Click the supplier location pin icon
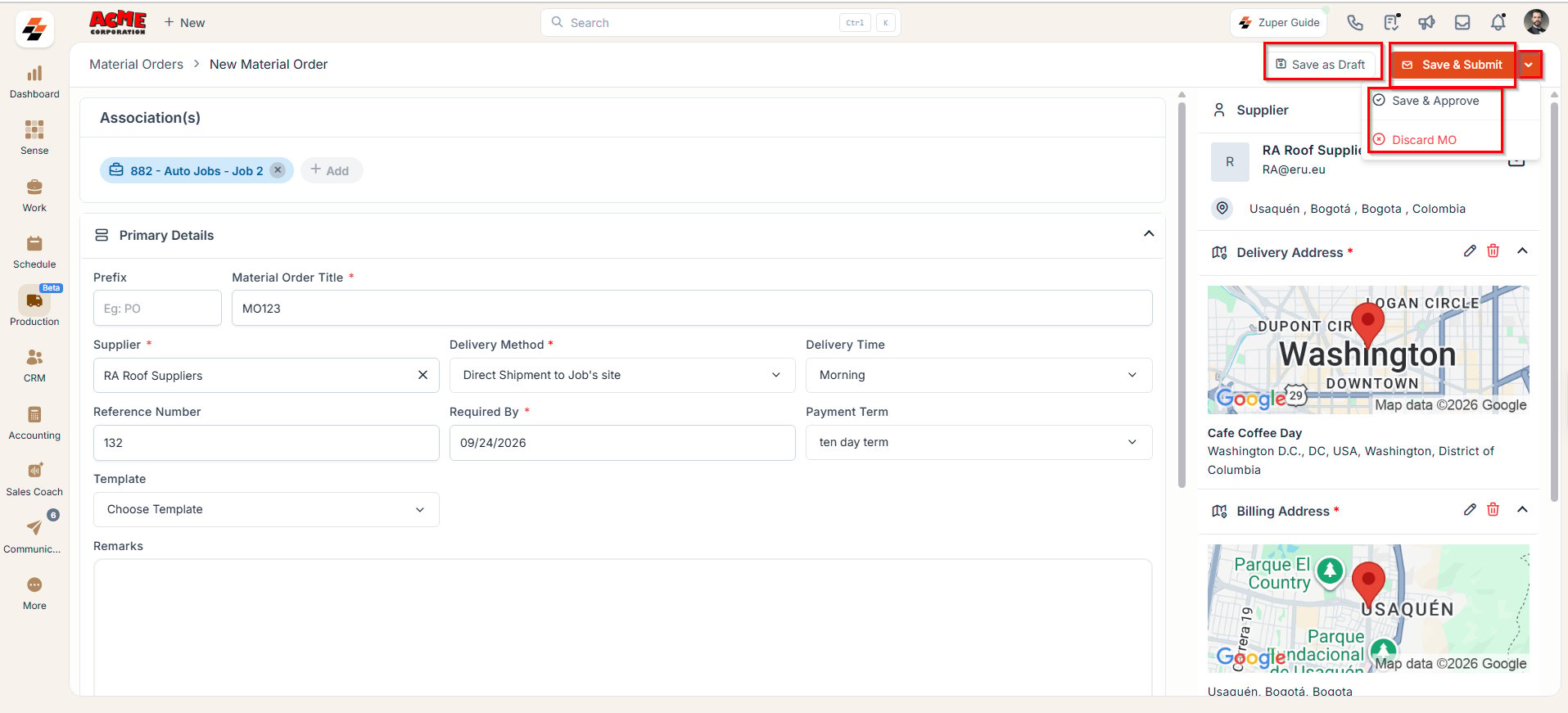This screenshot has width=1568, height=713. pos(1222,208)
